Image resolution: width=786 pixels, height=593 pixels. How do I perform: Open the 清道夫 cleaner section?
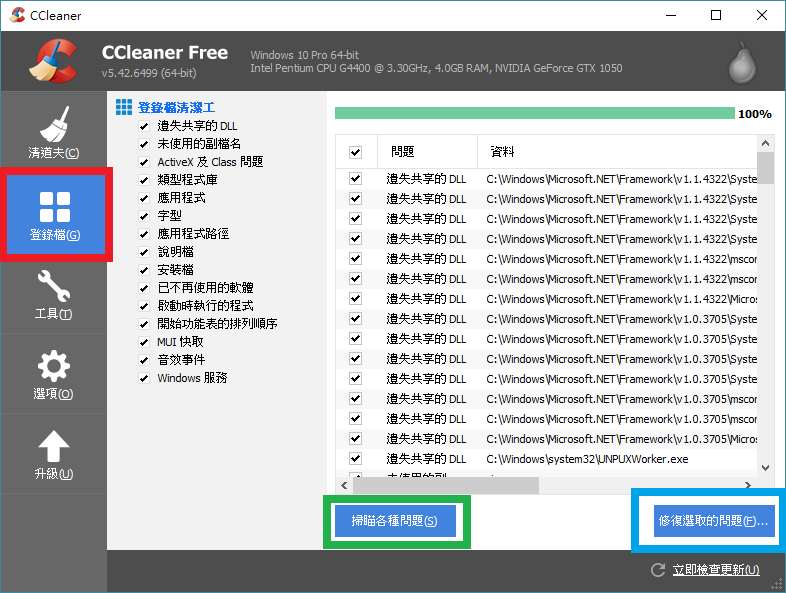click(x=54, y=133)
